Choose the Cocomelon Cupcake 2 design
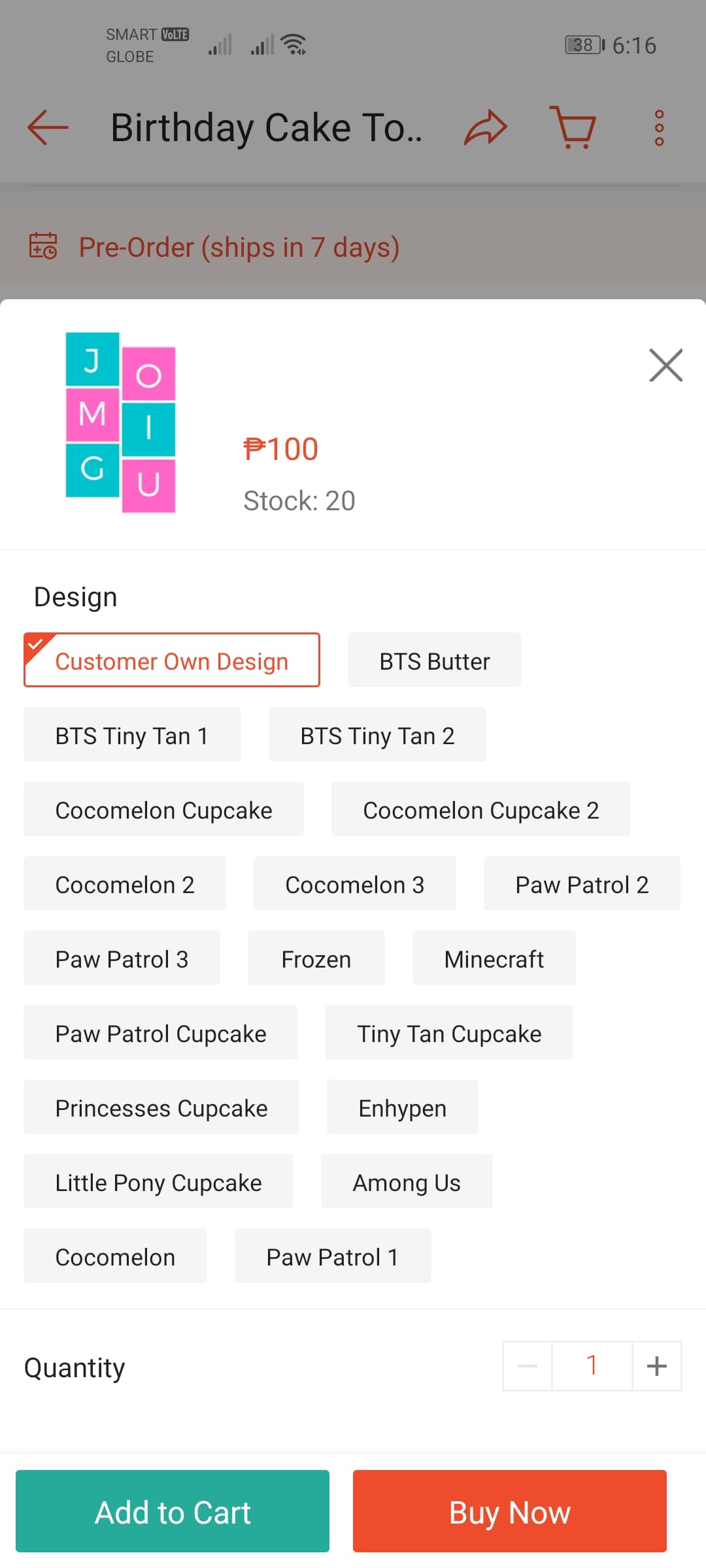 tap(480, 809)
